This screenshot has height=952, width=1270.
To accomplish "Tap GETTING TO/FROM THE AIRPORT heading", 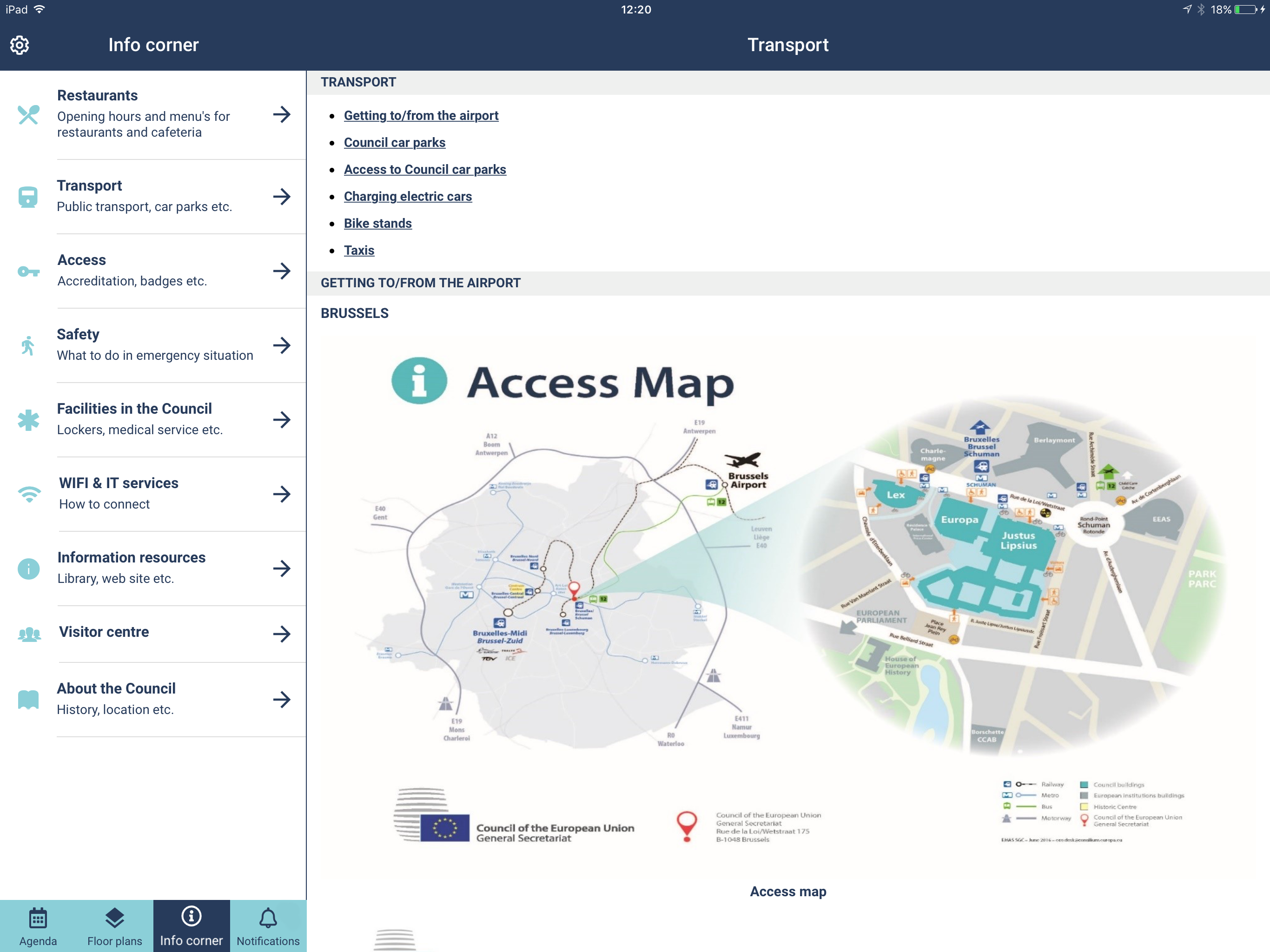I will point(420,283).
